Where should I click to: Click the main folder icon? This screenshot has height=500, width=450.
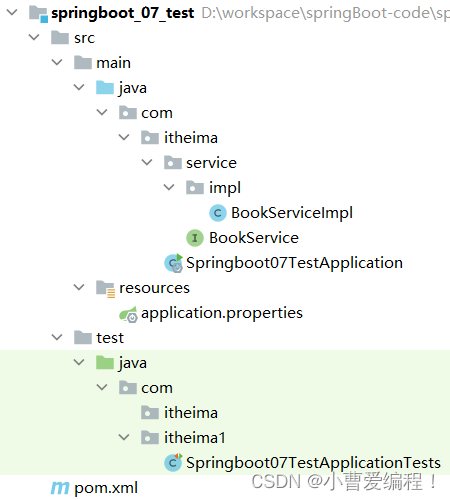click(x=83, y=63)
